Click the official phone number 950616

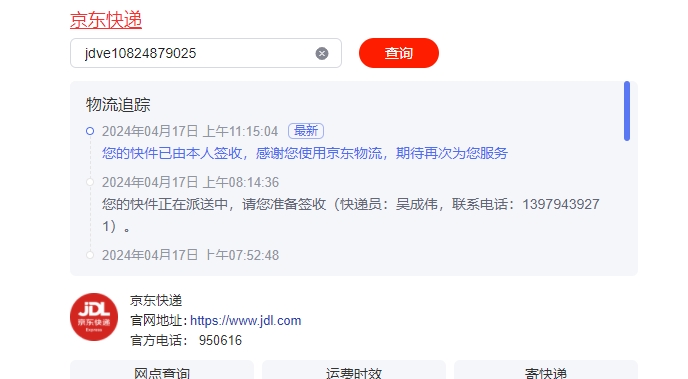(x=220, y=340)
